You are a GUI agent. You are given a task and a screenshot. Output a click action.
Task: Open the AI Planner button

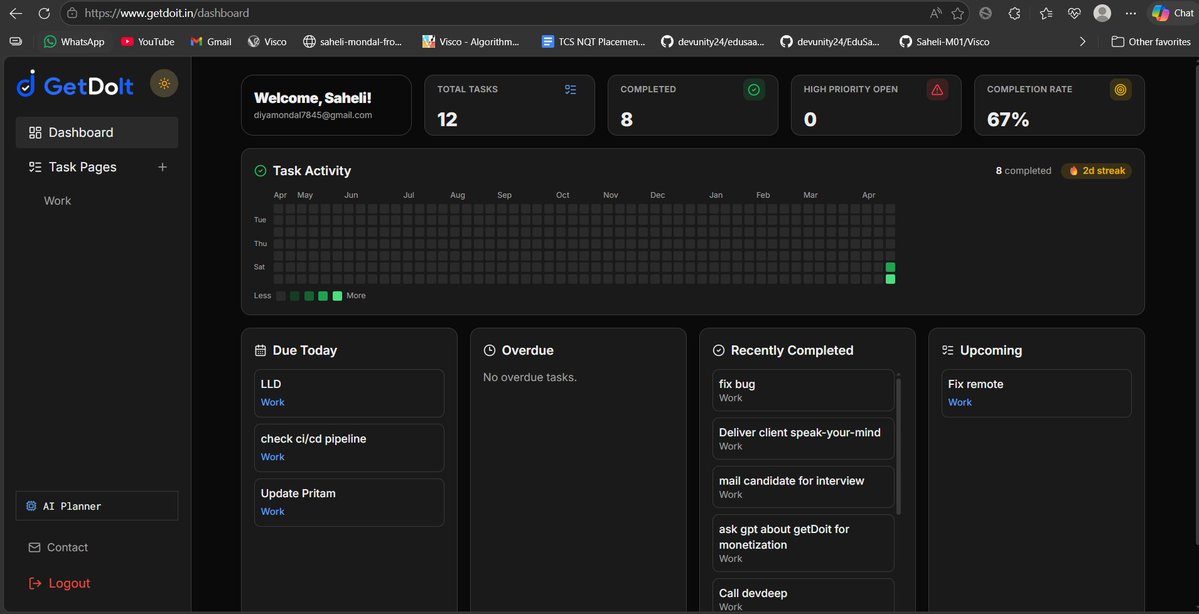pos(97,506)
